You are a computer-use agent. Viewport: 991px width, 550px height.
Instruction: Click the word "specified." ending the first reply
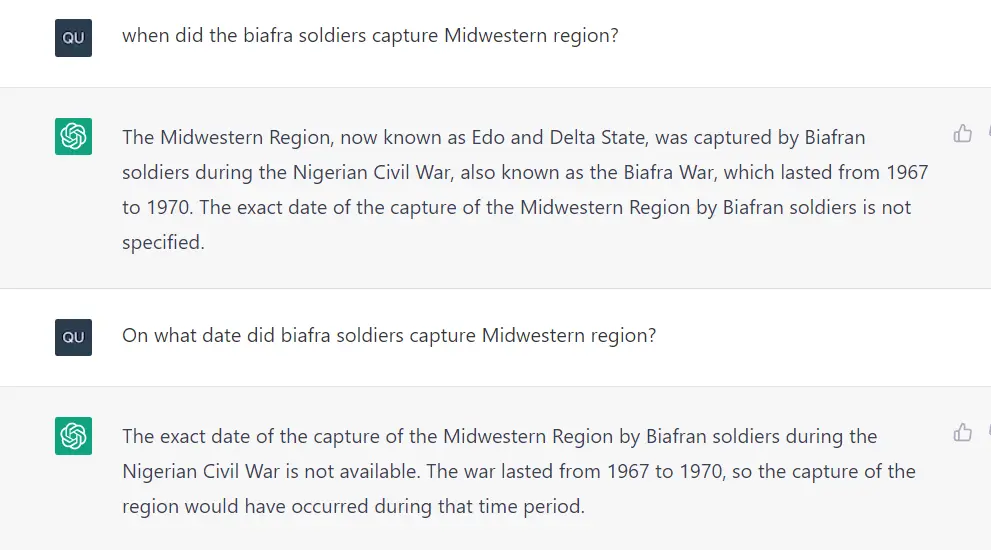click(163, 242)
